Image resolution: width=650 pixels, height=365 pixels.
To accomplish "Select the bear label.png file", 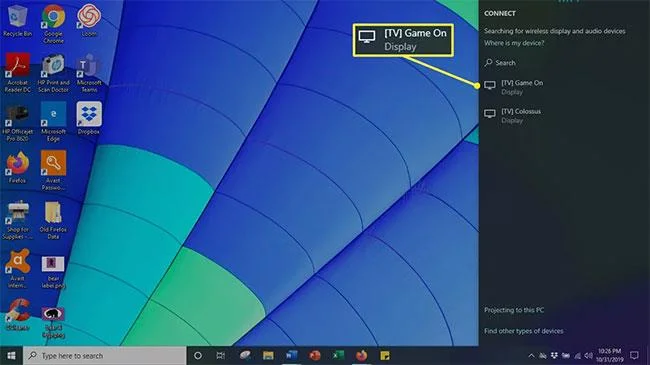I will 53,272.
